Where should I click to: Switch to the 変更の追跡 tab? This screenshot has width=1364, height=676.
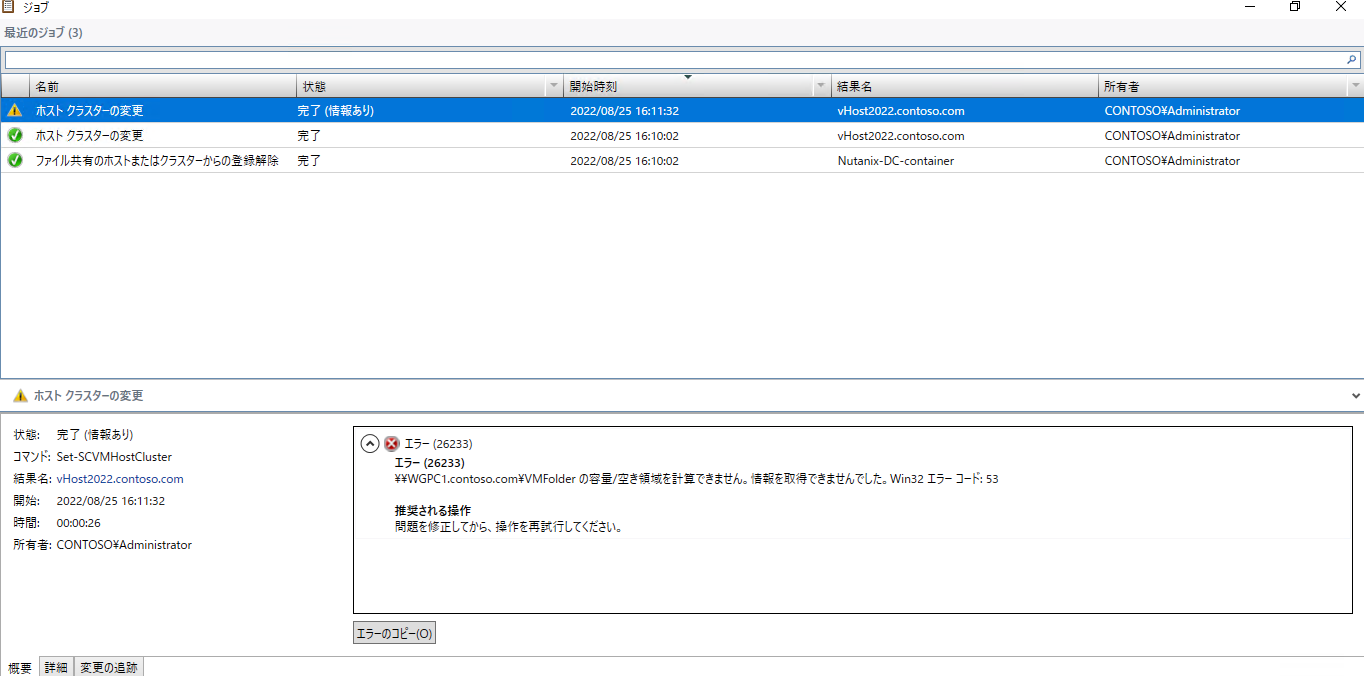(109, 667)
